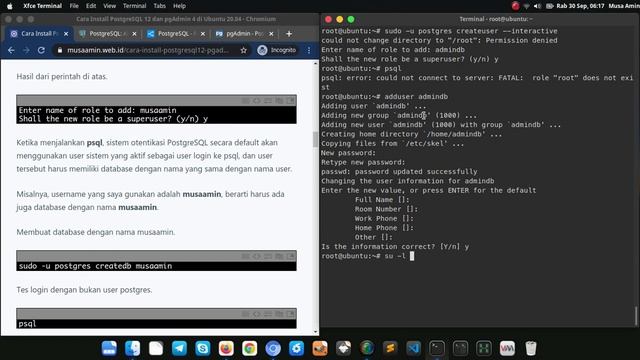This screenshot has width=640, height=360.
Task: Open the Apple logo menu
Action: pos(10,6)
